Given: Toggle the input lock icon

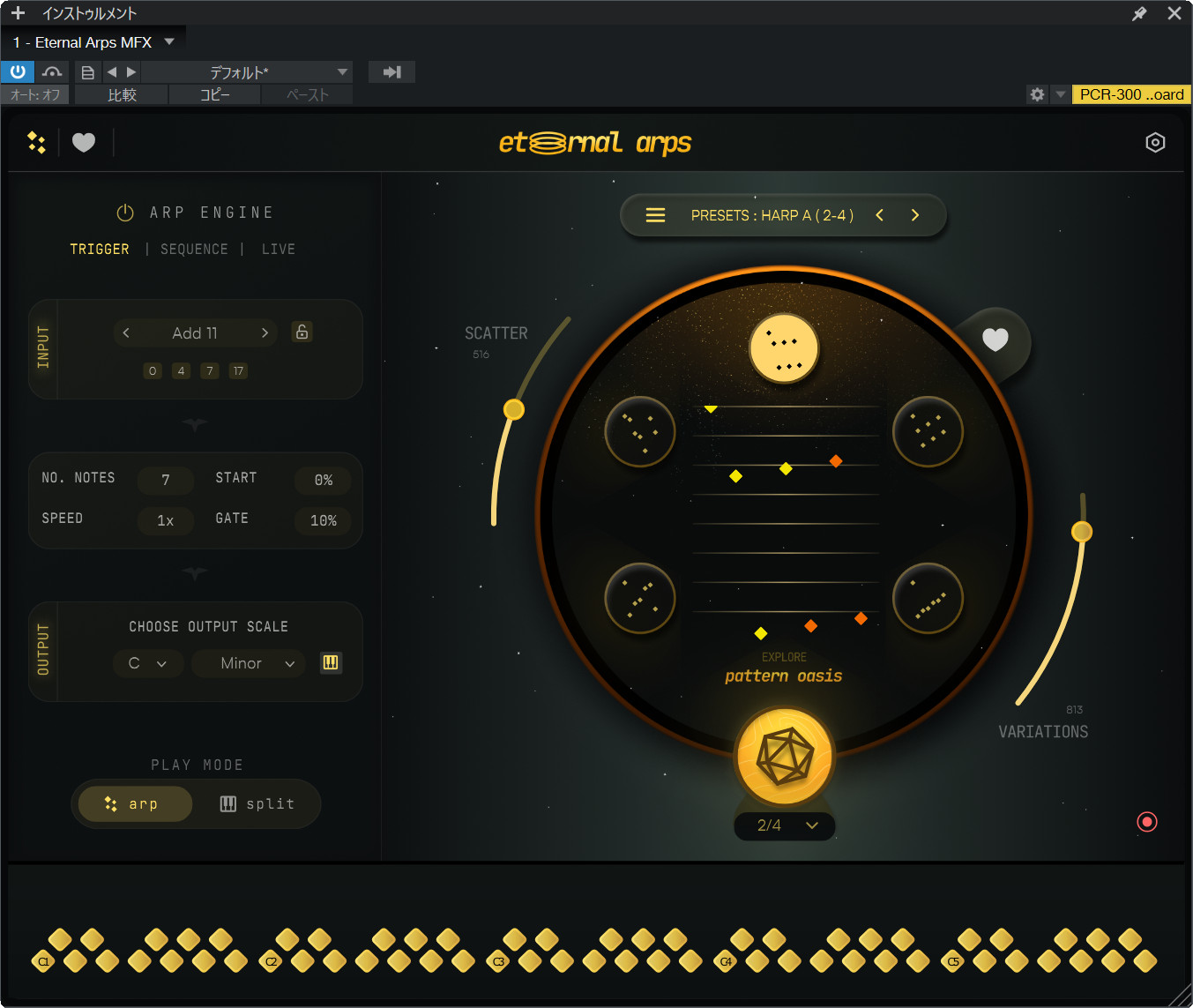Looking at the screenshot, I should coord(302,332).
